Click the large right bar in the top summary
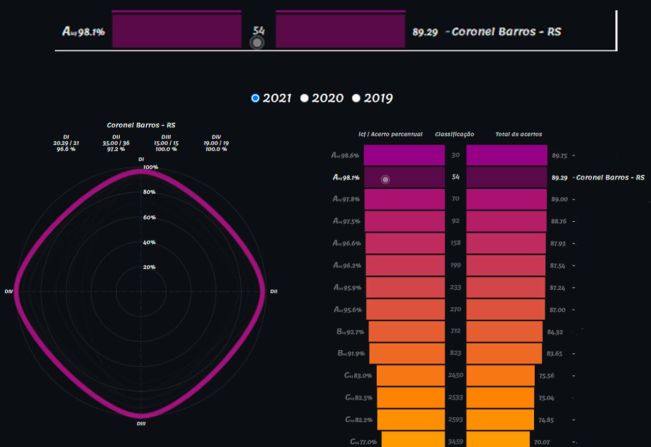 [x=340, y=29]
